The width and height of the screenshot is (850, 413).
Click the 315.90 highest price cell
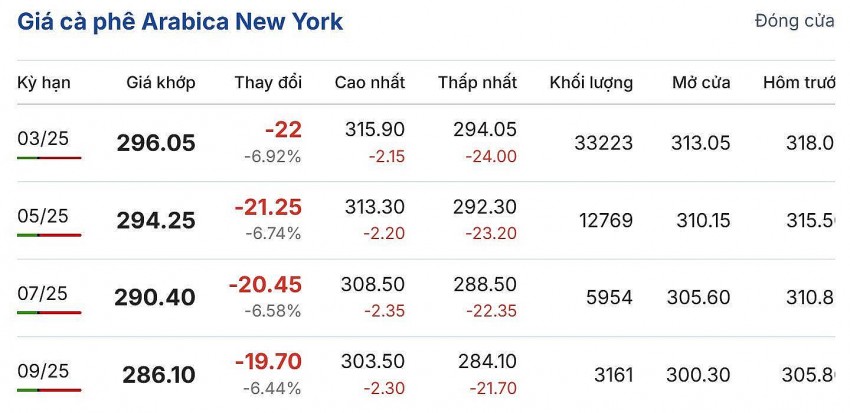pyautogui.click(x=370, y=130)
